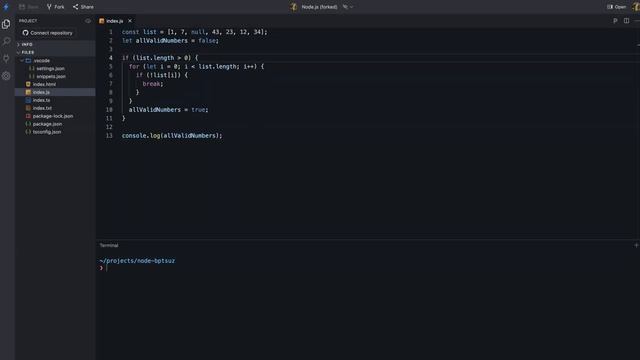Click the 'for (let i = 0' loop line
This screenshot has height=360, width=640.
[x=196, y=67]
